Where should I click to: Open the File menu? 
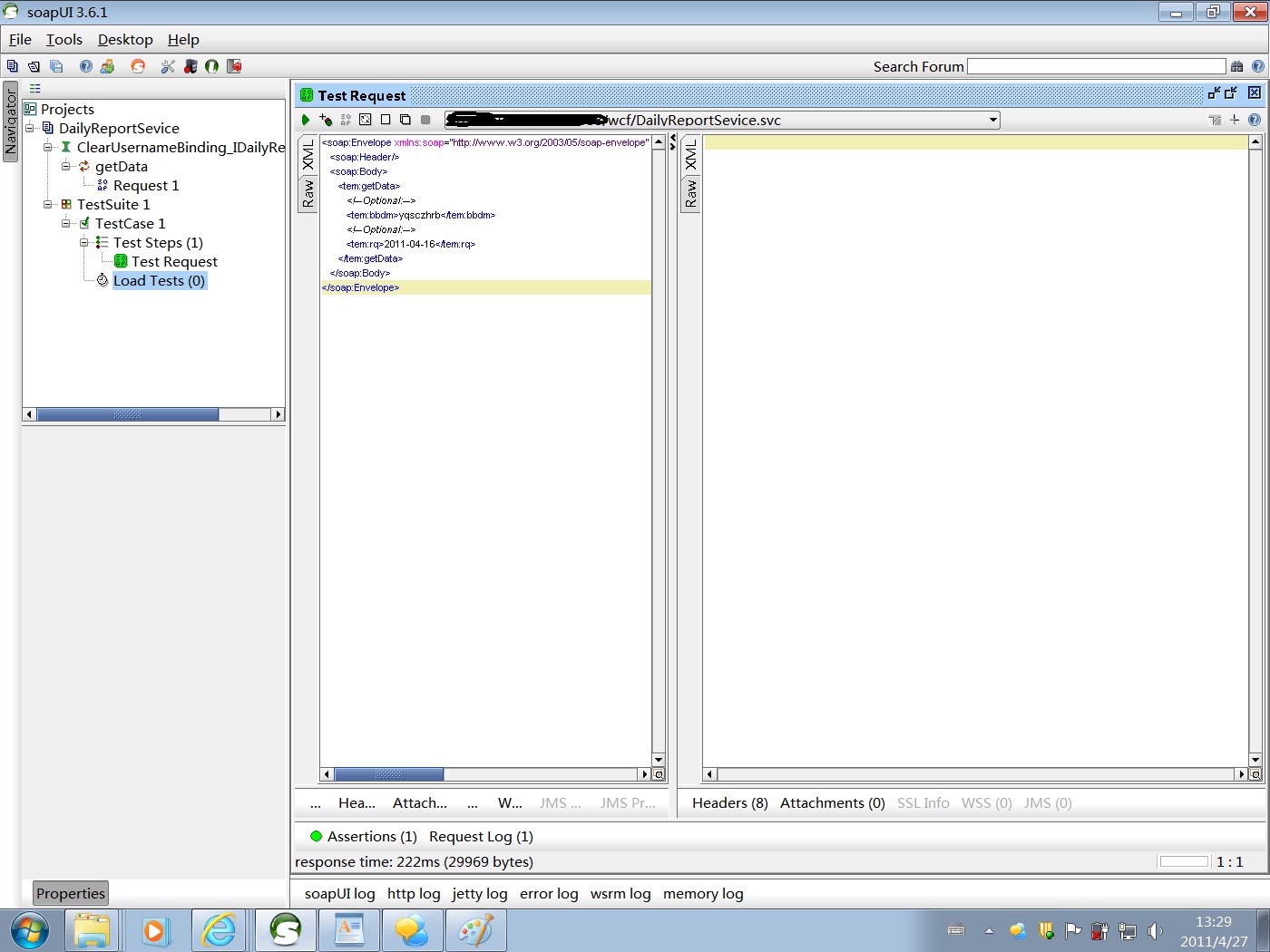tap(20, 40)
